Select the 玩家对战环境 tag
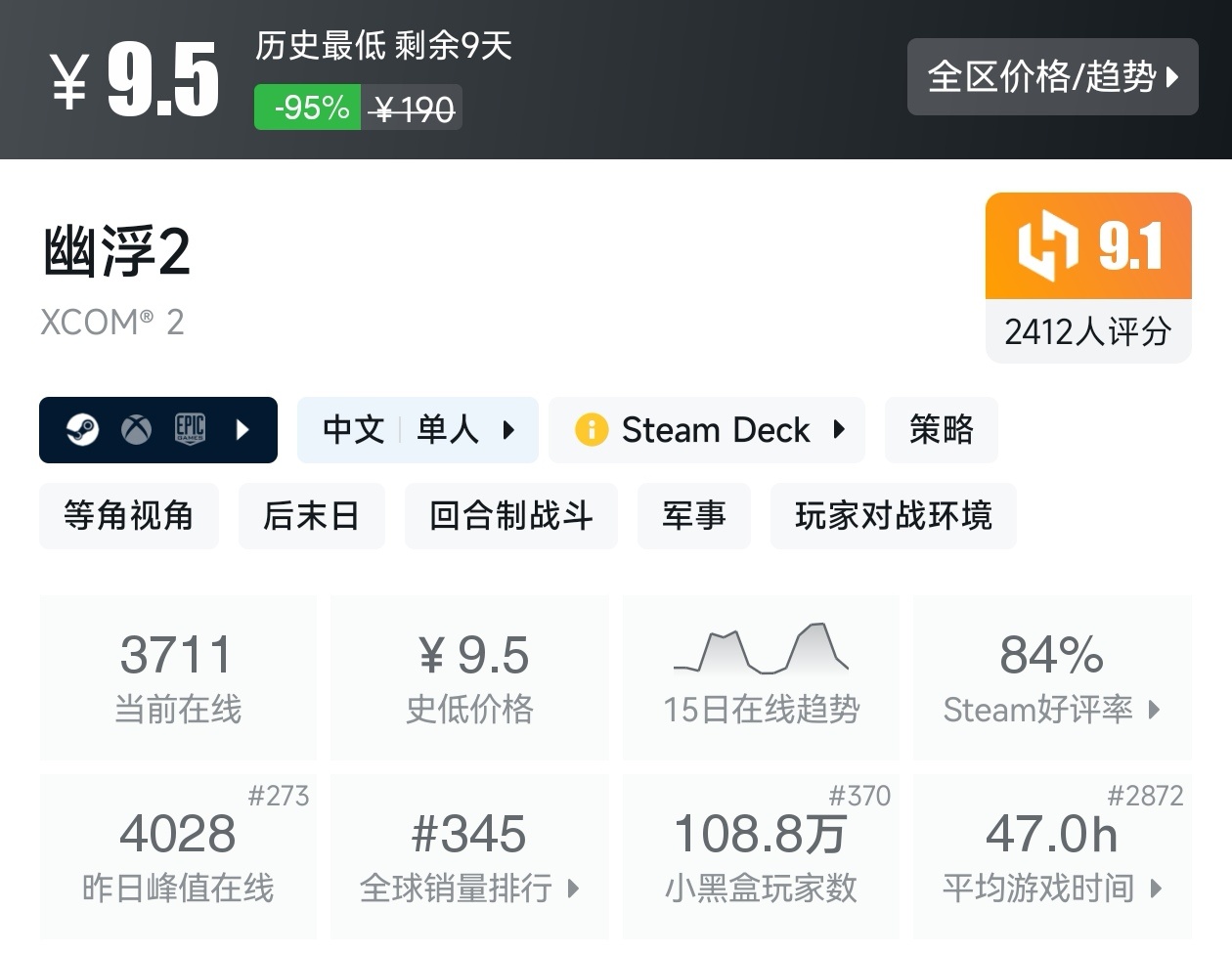This screenshot has height=954, width=1232. [894, 516]
